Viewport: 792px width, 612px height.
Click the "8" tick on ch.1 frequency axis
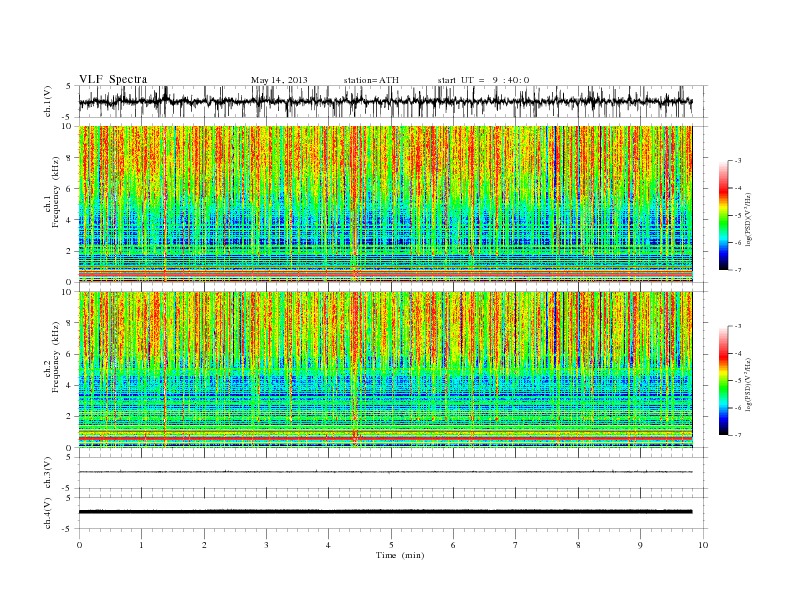tap(70, 158)
